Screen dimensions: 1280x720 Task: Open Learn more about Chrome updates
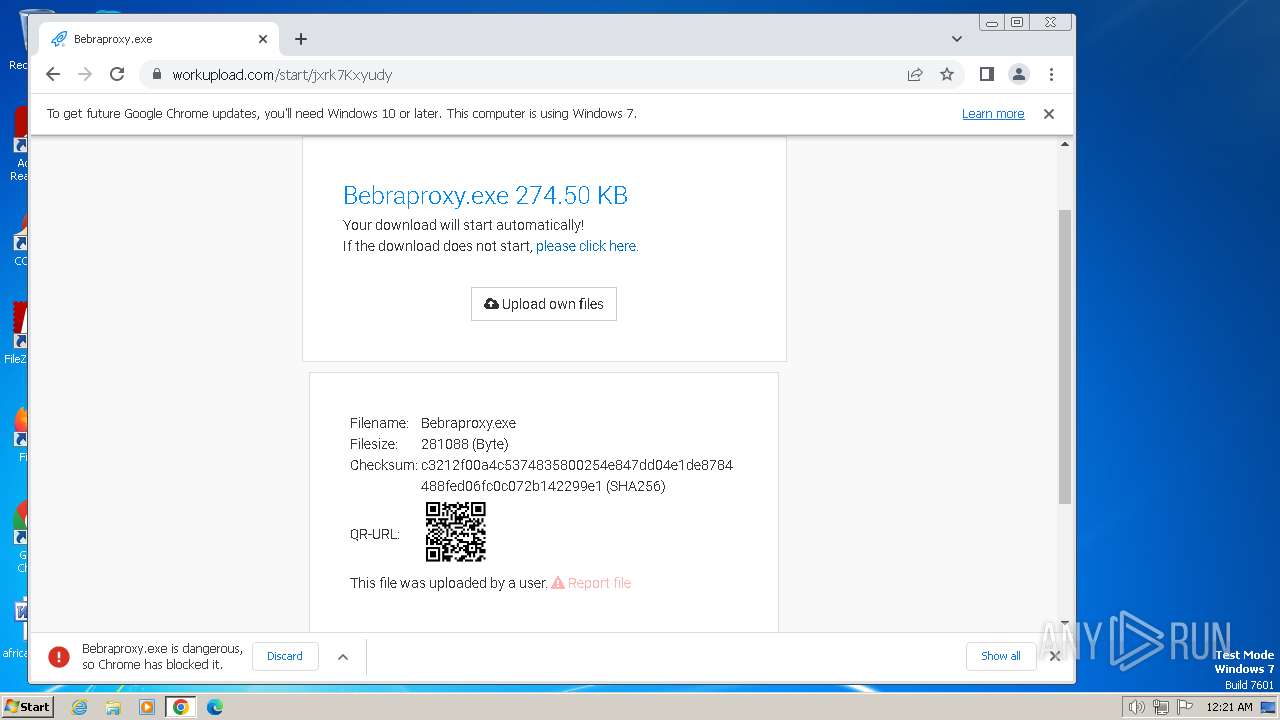(x=993, y=114)
